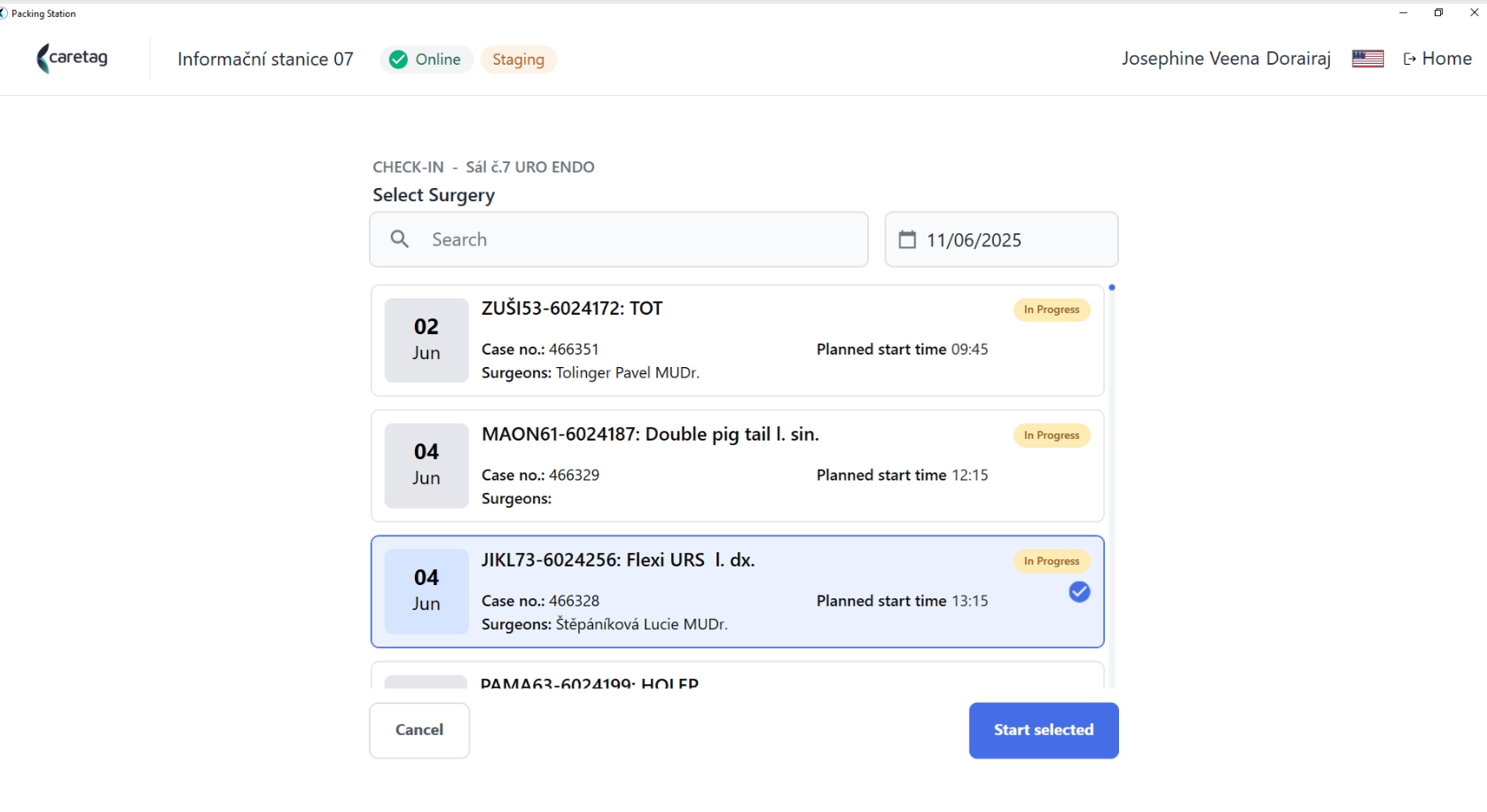Image resolution: width=1487 pixels, height=812 pixels.
Task: Restore down the Packing Station window
Action: pyautogui.click(x=1438, y=12)
